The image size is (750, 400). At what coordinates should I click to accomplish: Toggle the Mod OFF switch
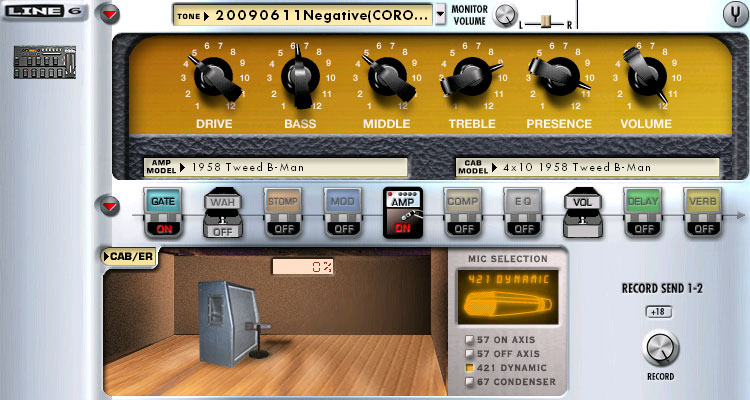(x=343, y=229)
